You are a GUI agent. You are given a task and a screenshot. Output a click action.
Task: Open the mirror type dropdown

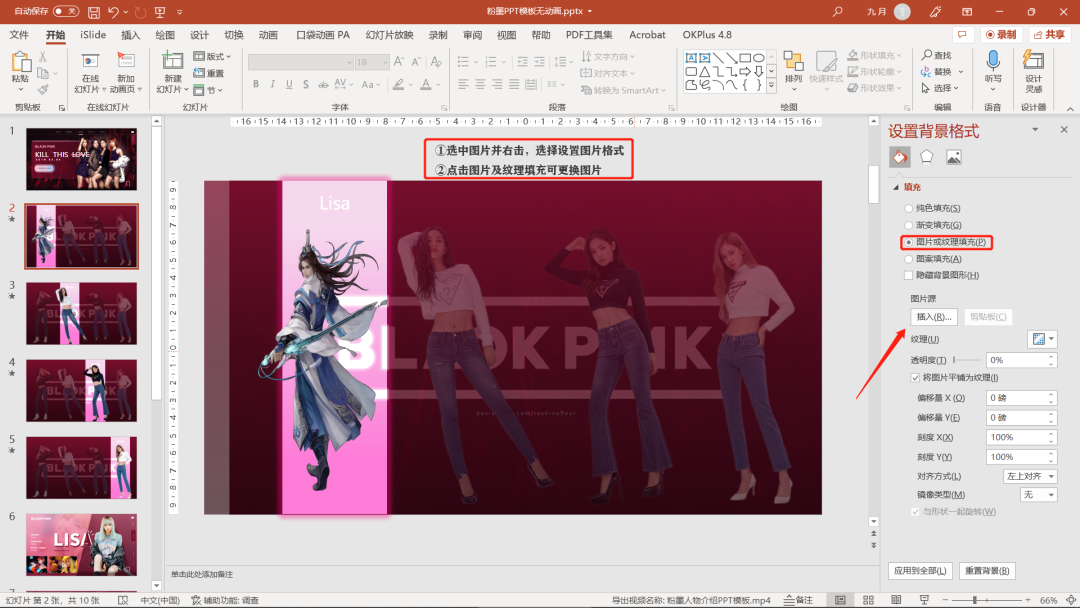pos(1038,495)
